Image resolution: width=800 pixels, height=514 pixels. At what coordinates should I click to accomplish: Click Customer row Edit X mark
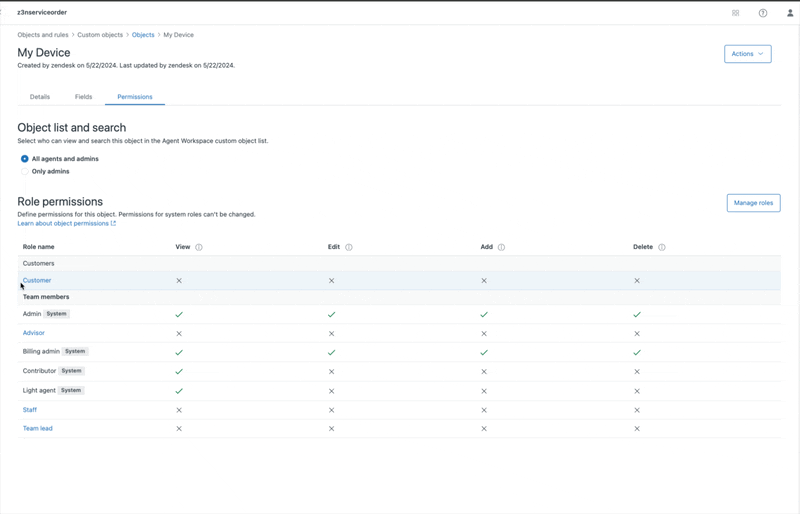click(332, 281)
